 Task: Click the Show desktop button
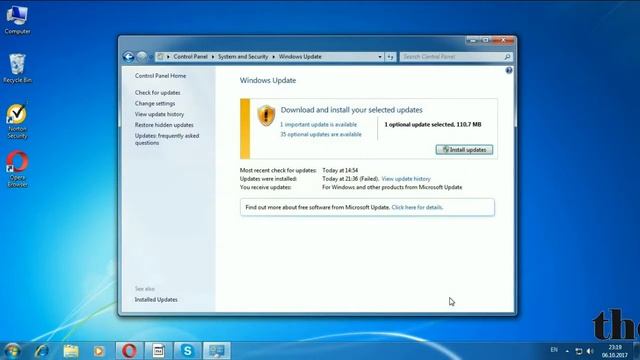tap(637, 351)
